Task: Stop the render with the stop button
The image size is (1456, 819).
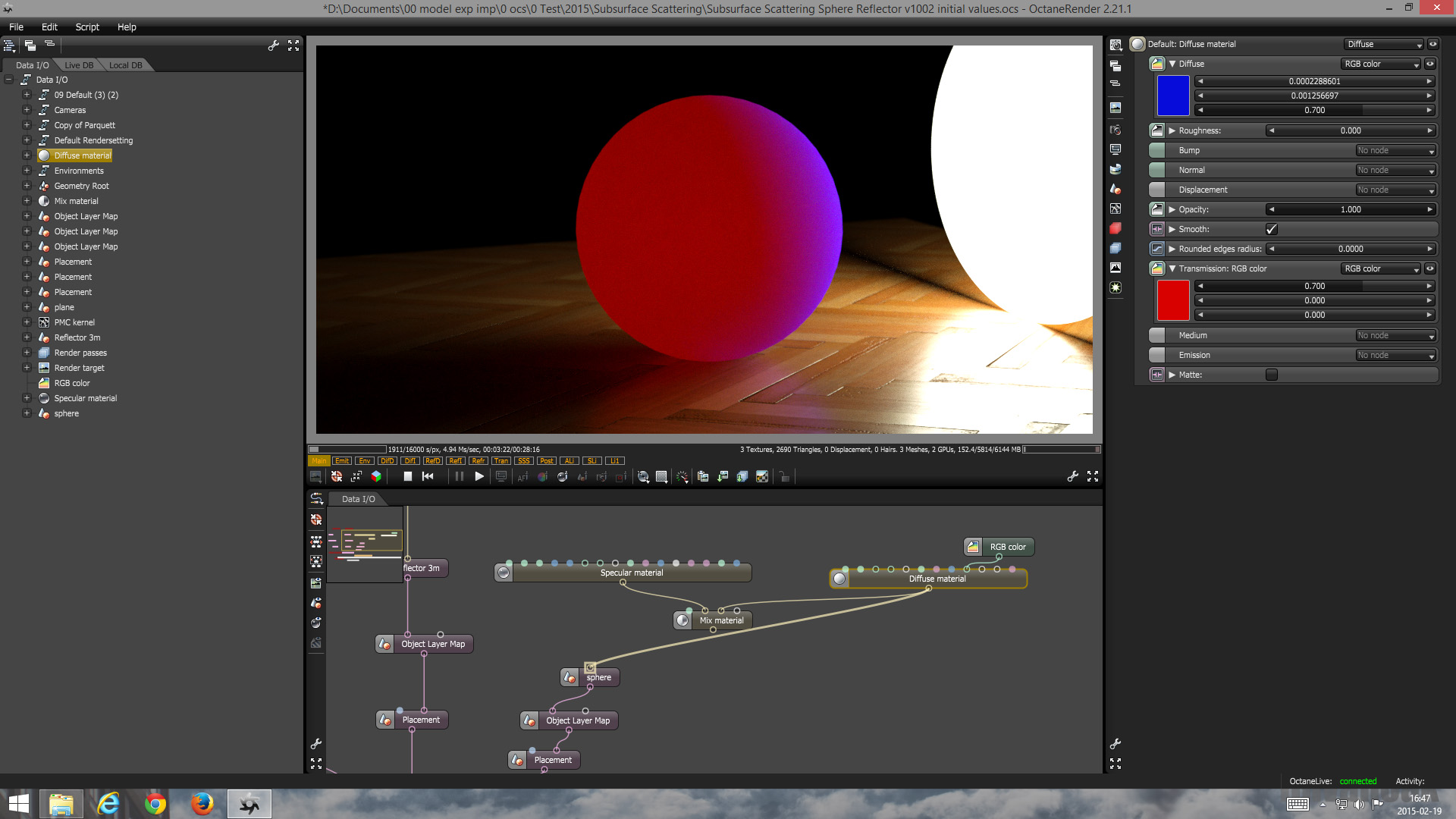Action: [407, 476]
